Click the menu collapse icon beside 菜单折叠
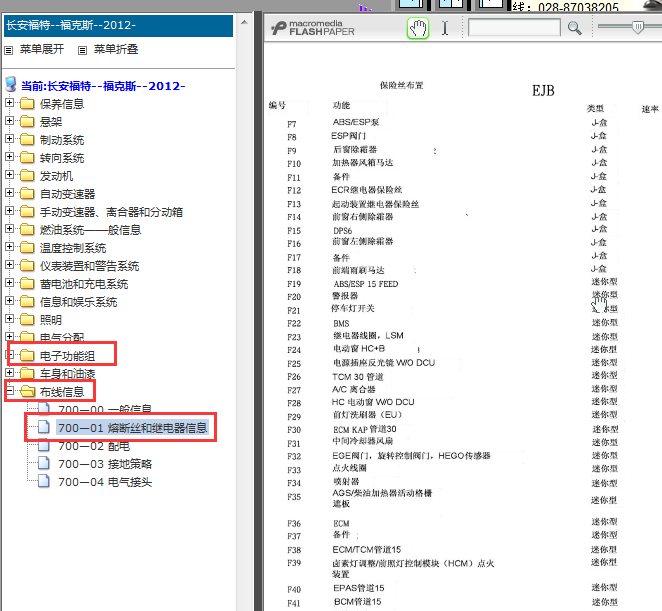662x611 pixels. click(82, 50)
